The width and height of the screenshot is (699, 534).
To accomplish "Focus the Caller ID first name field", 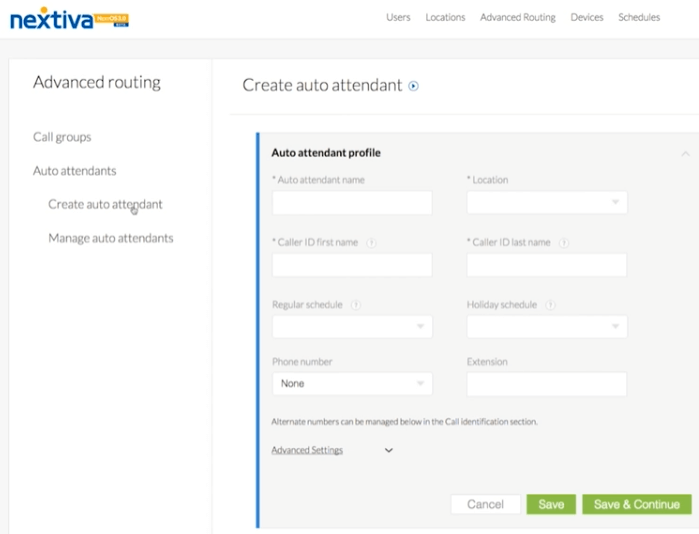I will click(352, 265).
